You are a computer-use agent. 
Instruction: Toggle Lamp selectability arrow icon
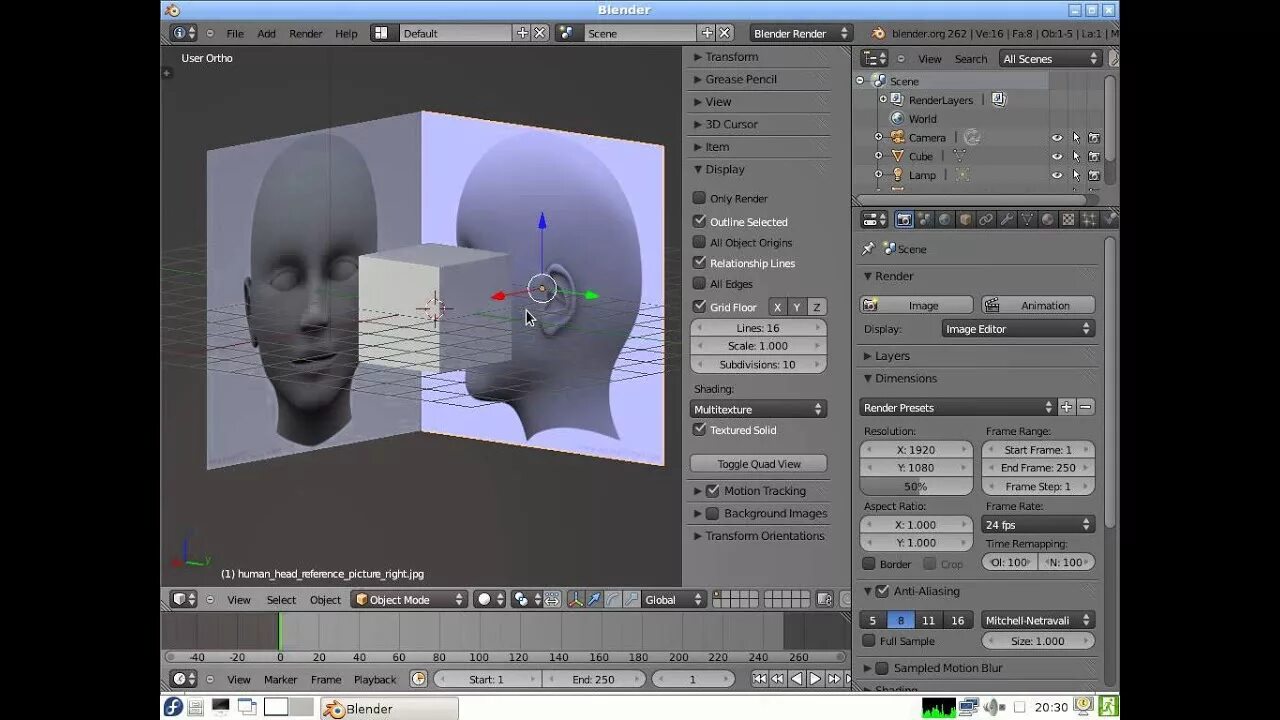1076,175
